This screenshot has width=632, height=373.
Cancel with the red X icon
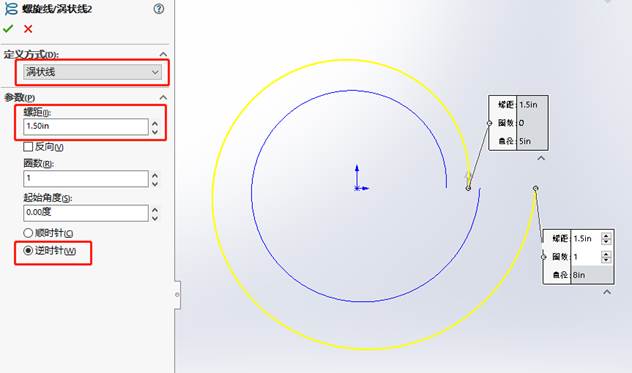coord(28,29)
